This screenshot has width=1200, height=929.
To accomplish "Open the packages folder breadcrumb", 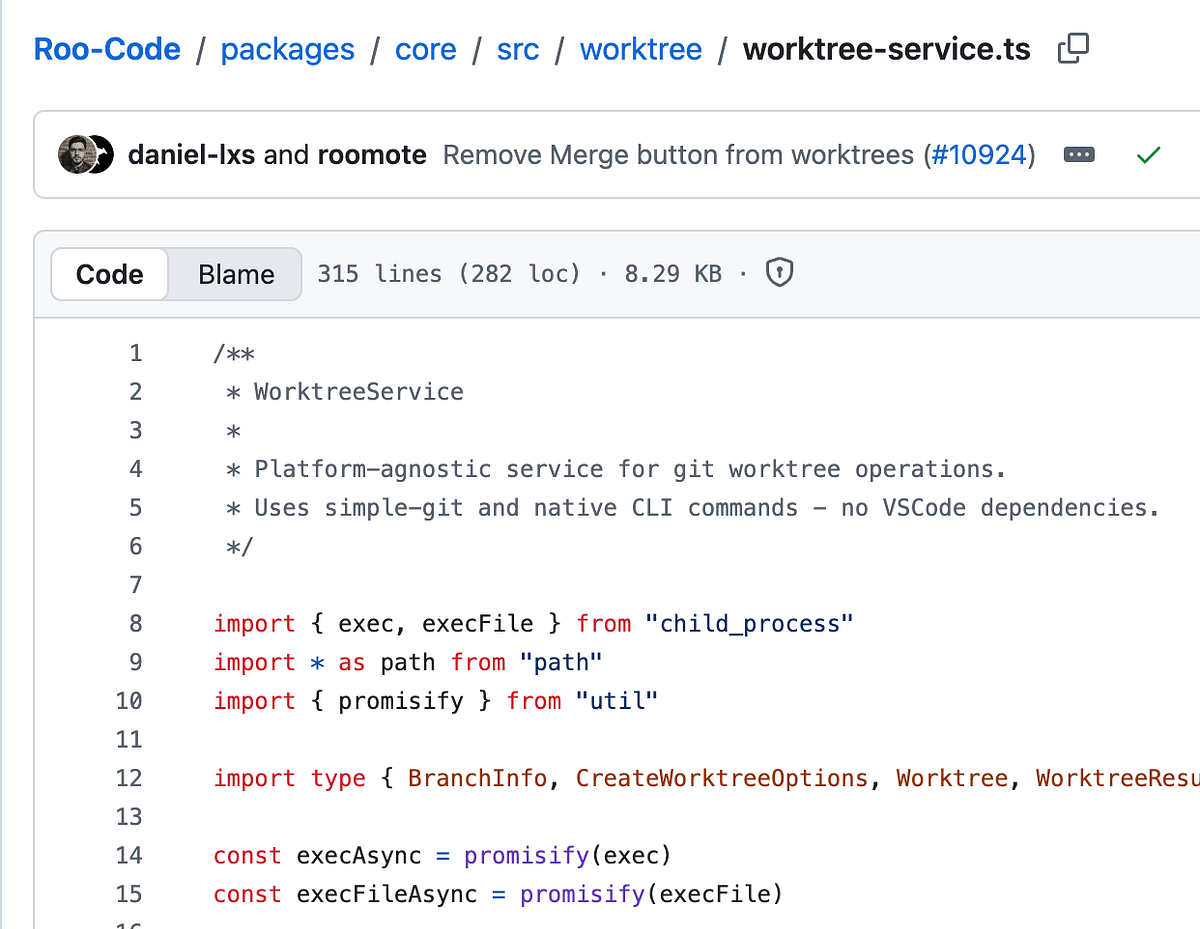I will pos(287,49).
